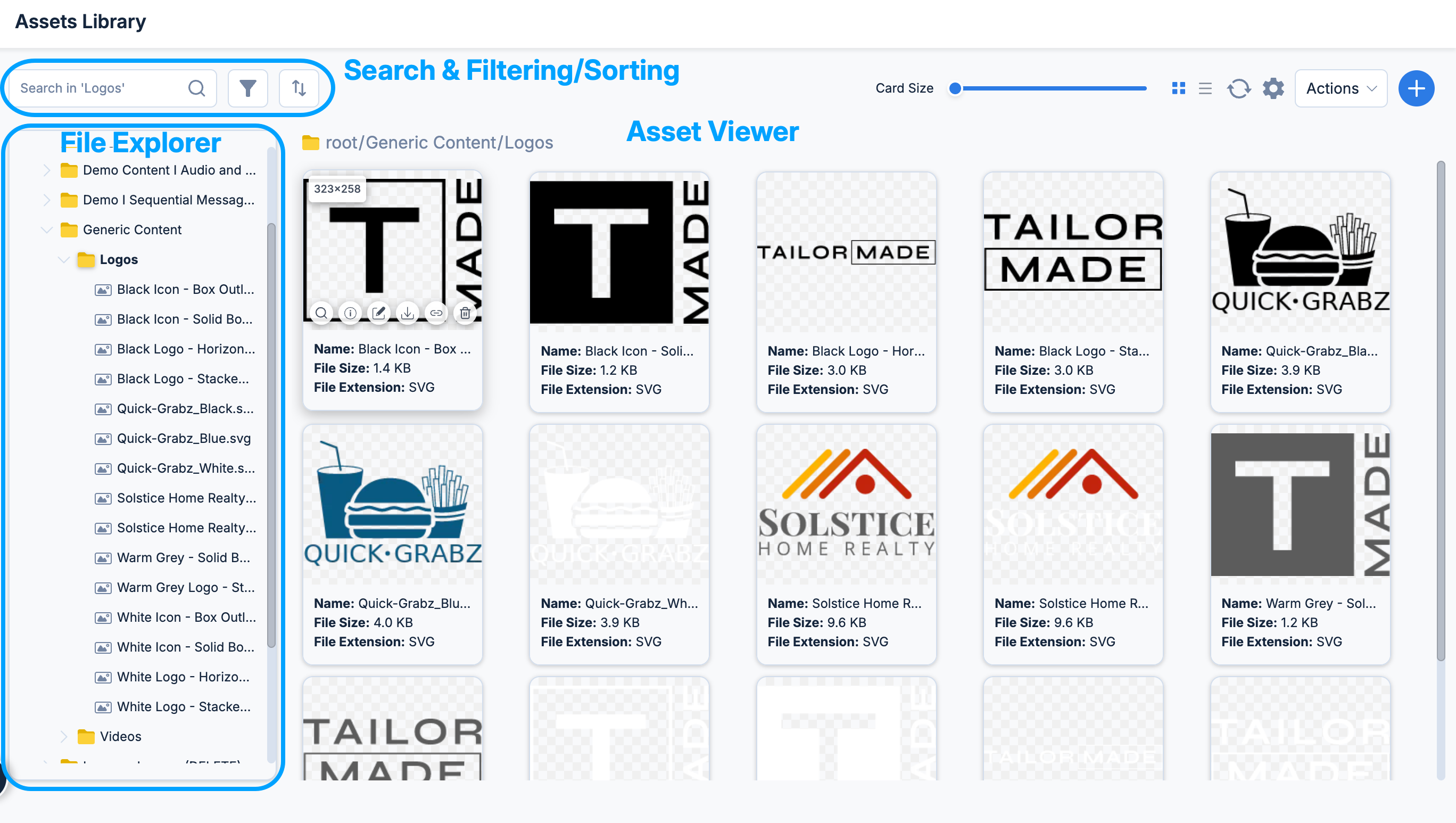Screen dimensions: 1456x823
Task: Click the Generic Content folder icon
Action: point(69,229)
